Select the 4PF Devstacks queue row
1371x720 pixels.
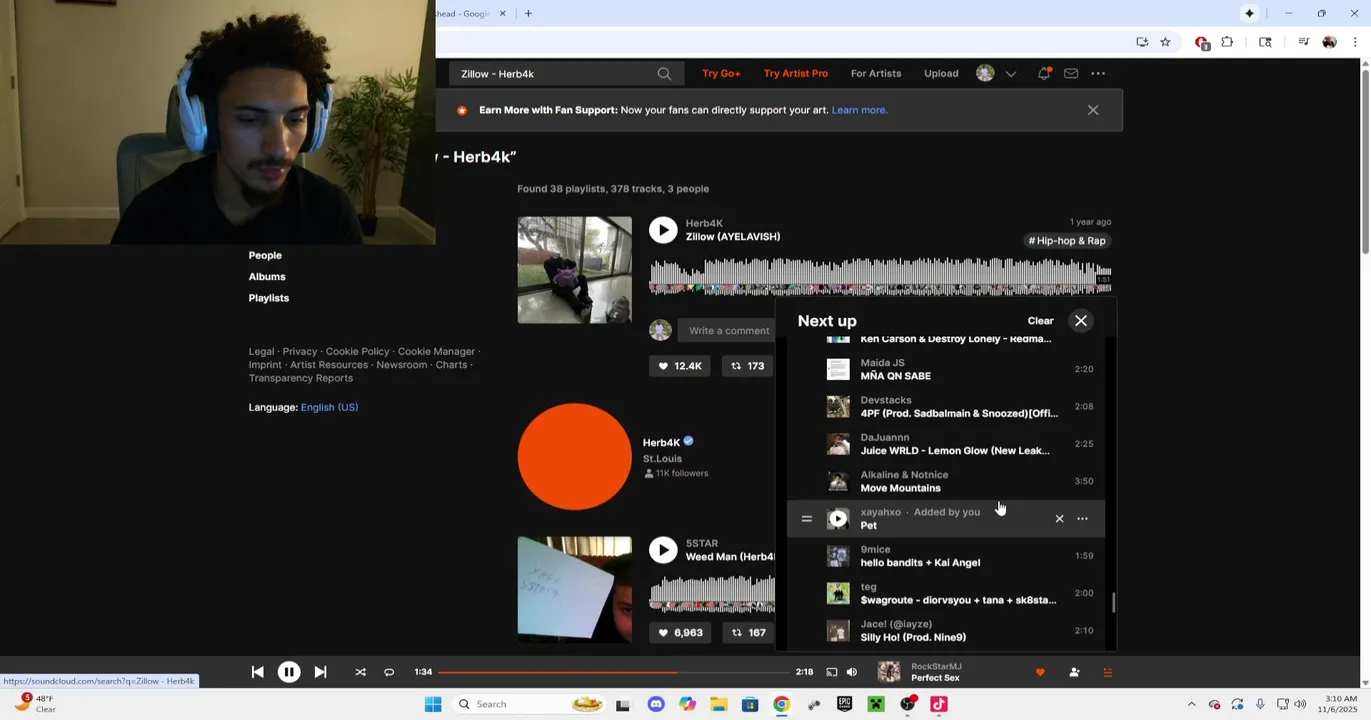coord(946,407)
